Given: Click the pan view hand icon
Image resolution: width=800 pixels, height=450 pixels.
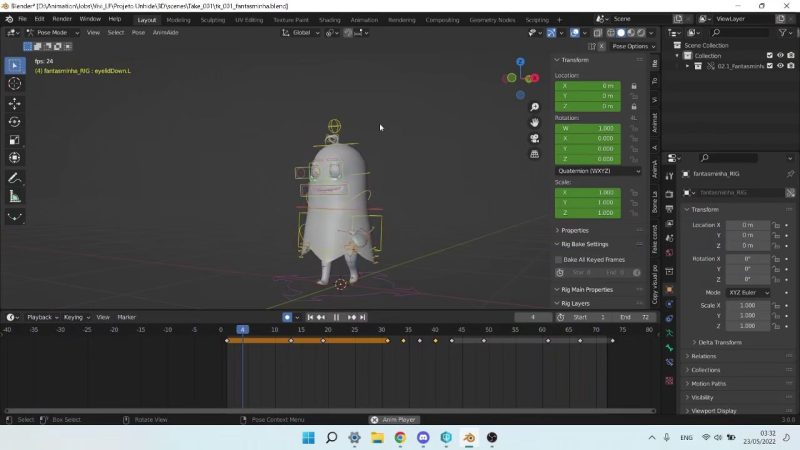Looking at the screenshot, I should (x=536, y=122).
